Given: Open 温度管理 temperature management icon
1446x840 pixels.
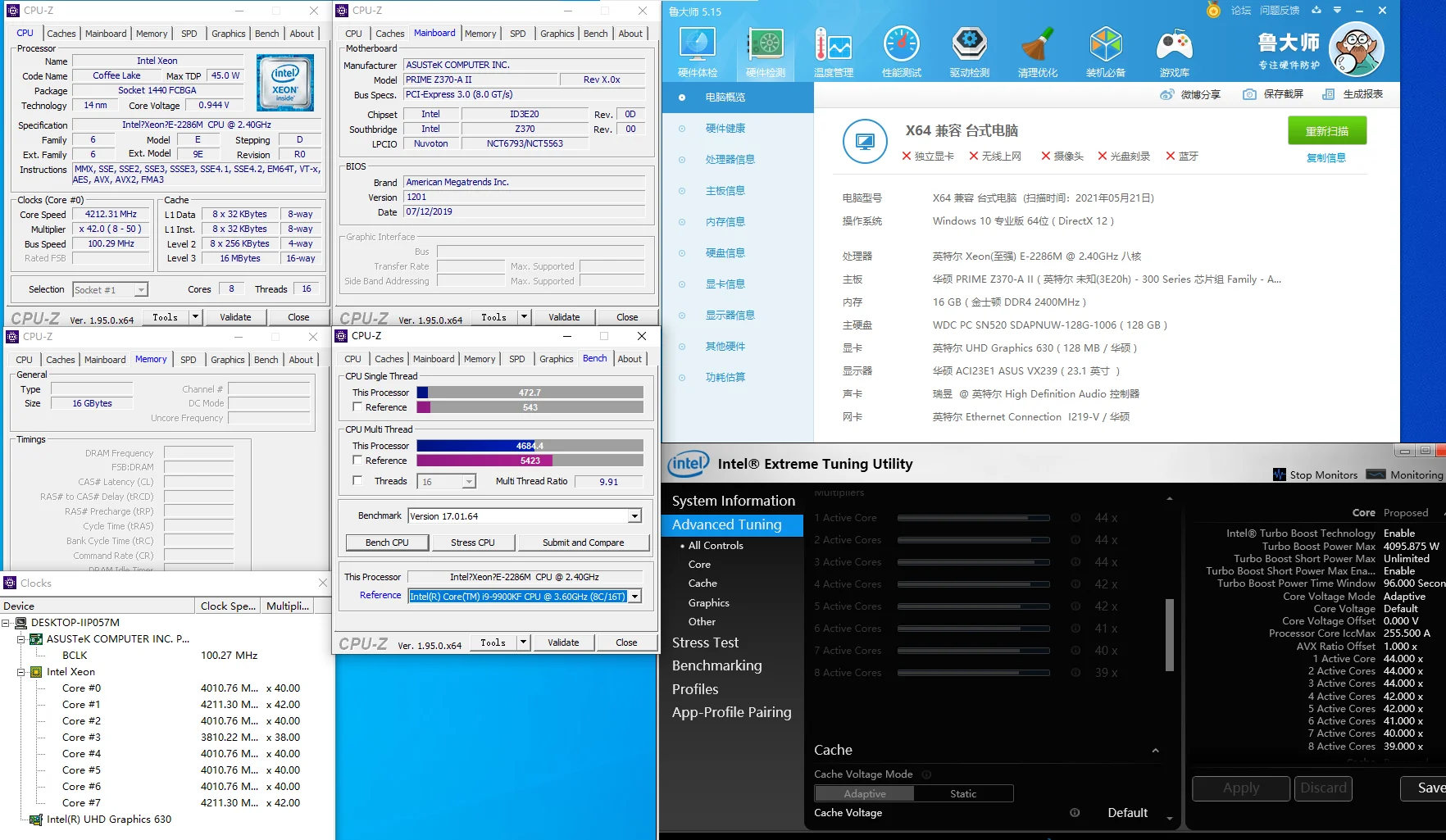Looking at the screenshot, I should point(833,46).
